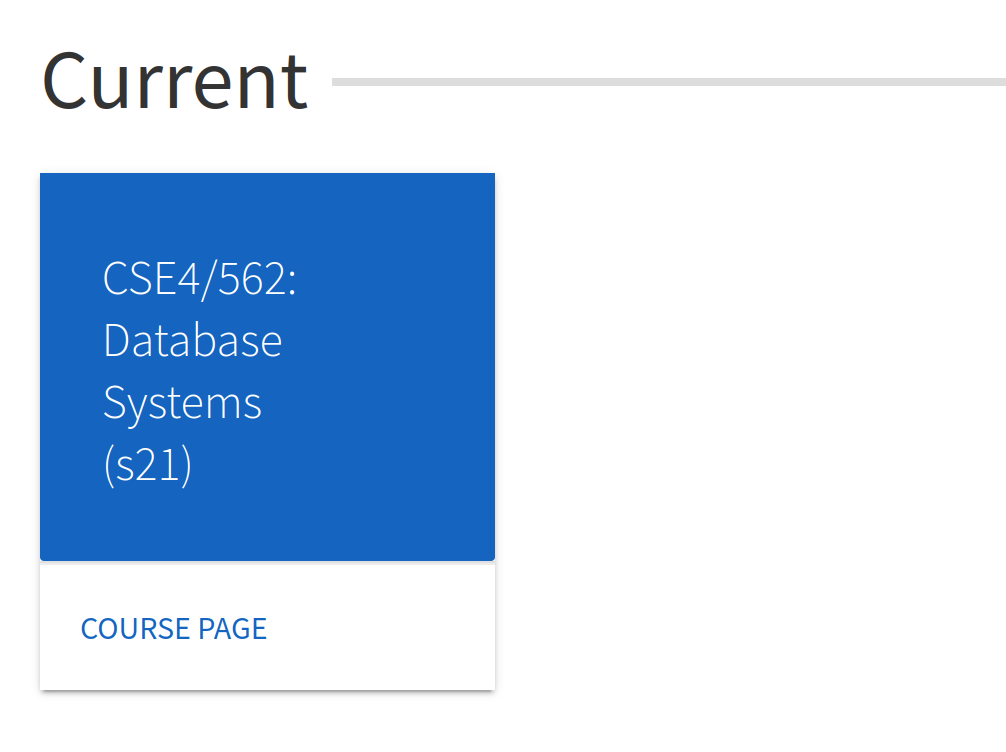Click the CSE4/562 Database Systems card title
The image size is (1006, 752).
click(x=199, y=372)
